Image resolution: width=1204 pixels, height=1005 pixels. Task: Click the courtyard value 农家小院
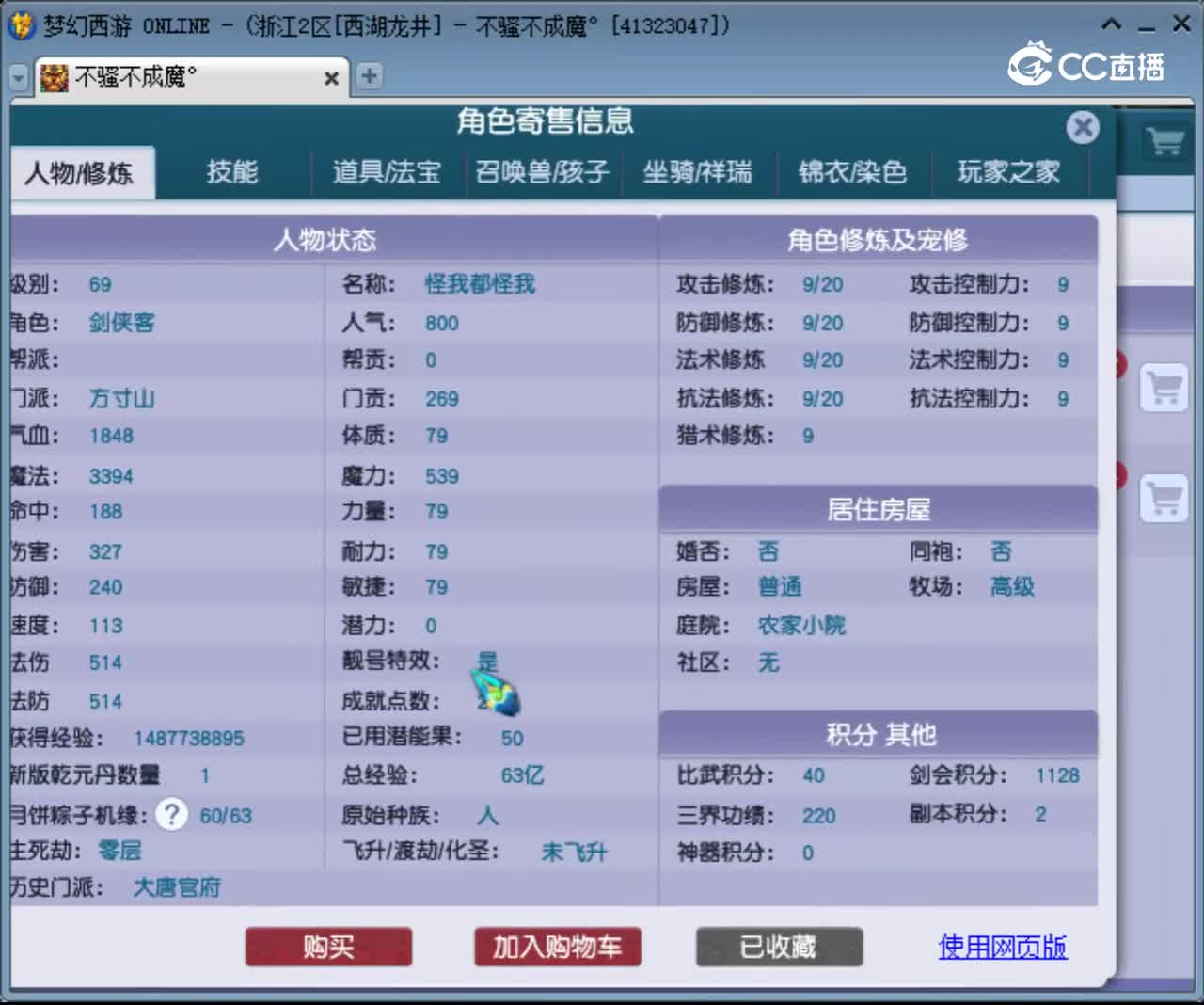(x=801, y=626)
